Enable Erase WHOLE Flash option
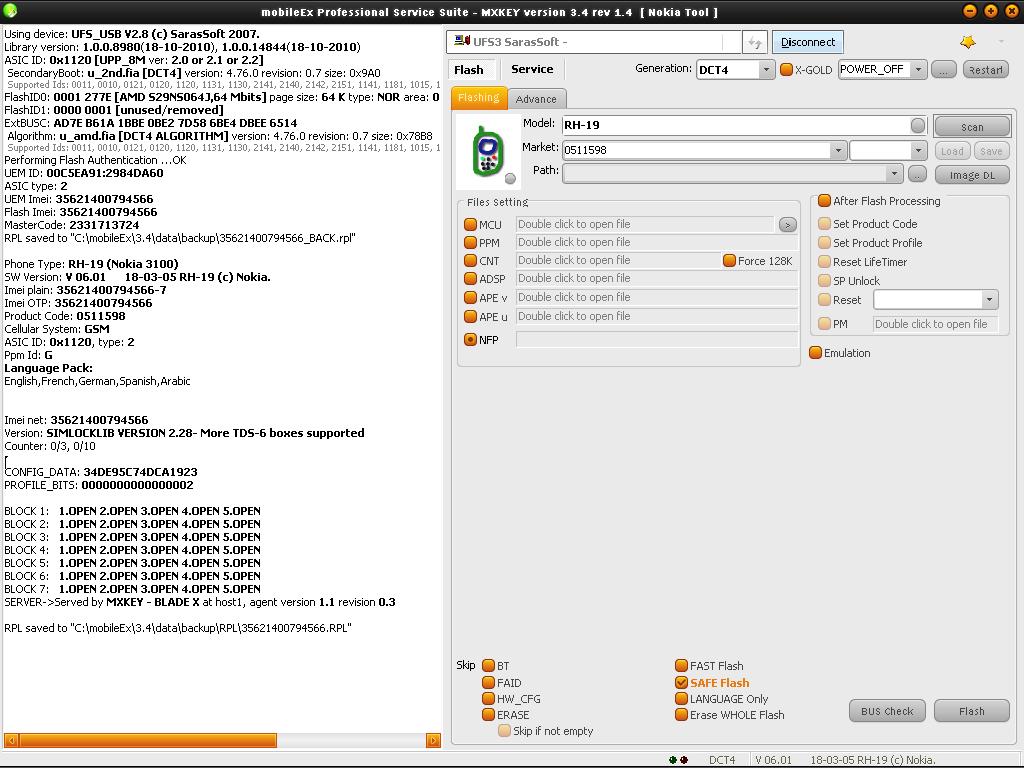Image resolution: width=1024 pixels, height=768 pixels. click(x=681, y=714)
